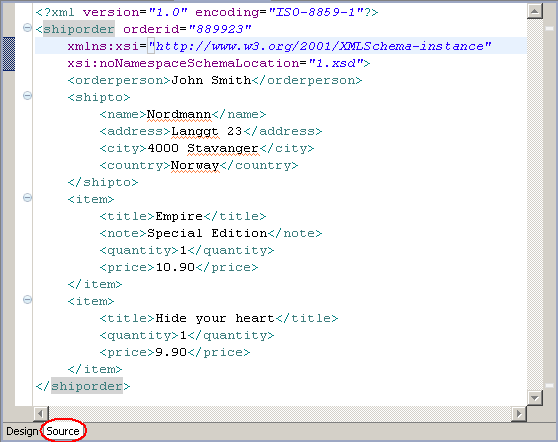This screenshot has width=558, height=442.
Task: Collapse the shipto element fold
Action: (x=27, y=95)
